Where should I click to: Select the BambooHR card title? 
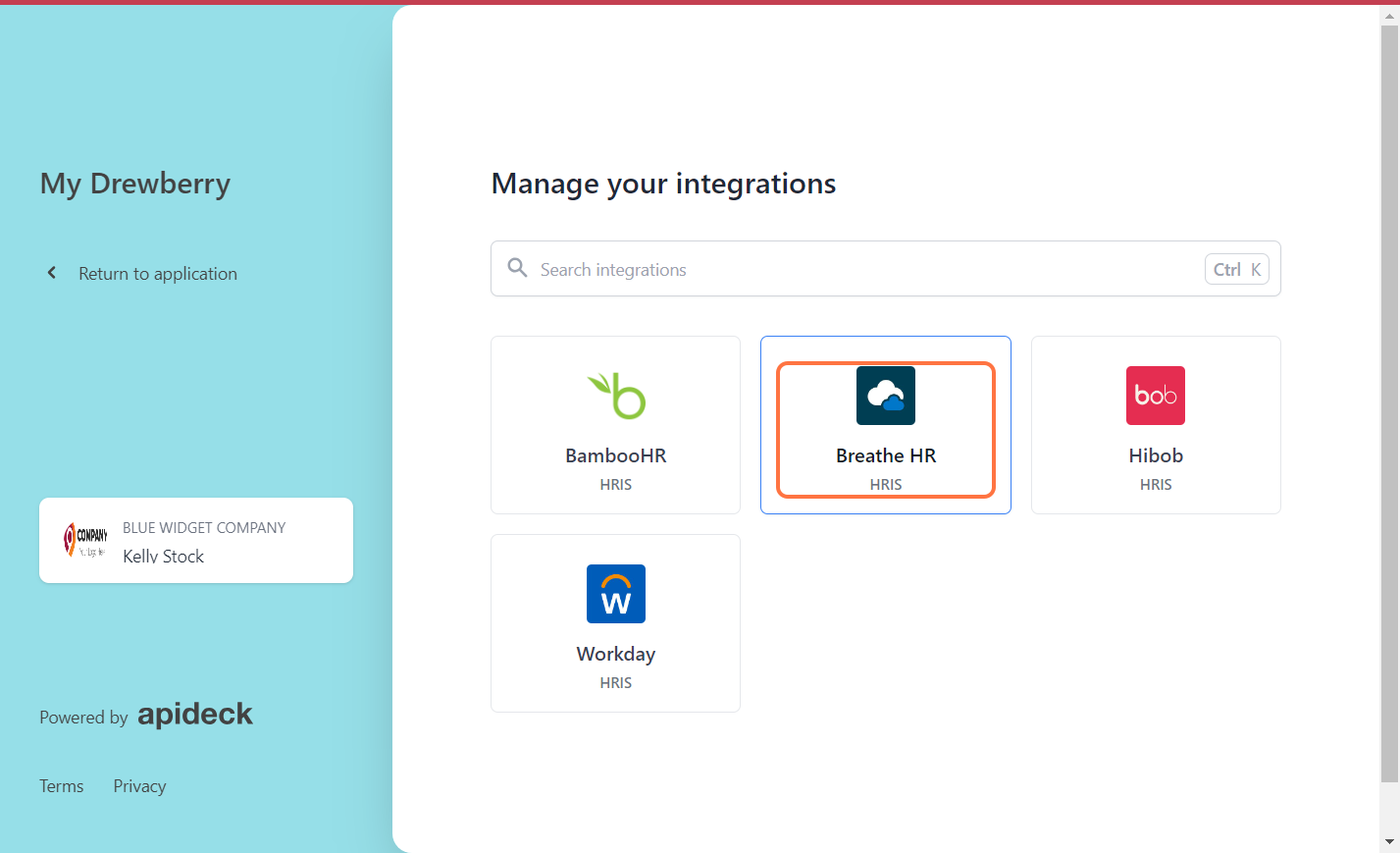point(616,455)
